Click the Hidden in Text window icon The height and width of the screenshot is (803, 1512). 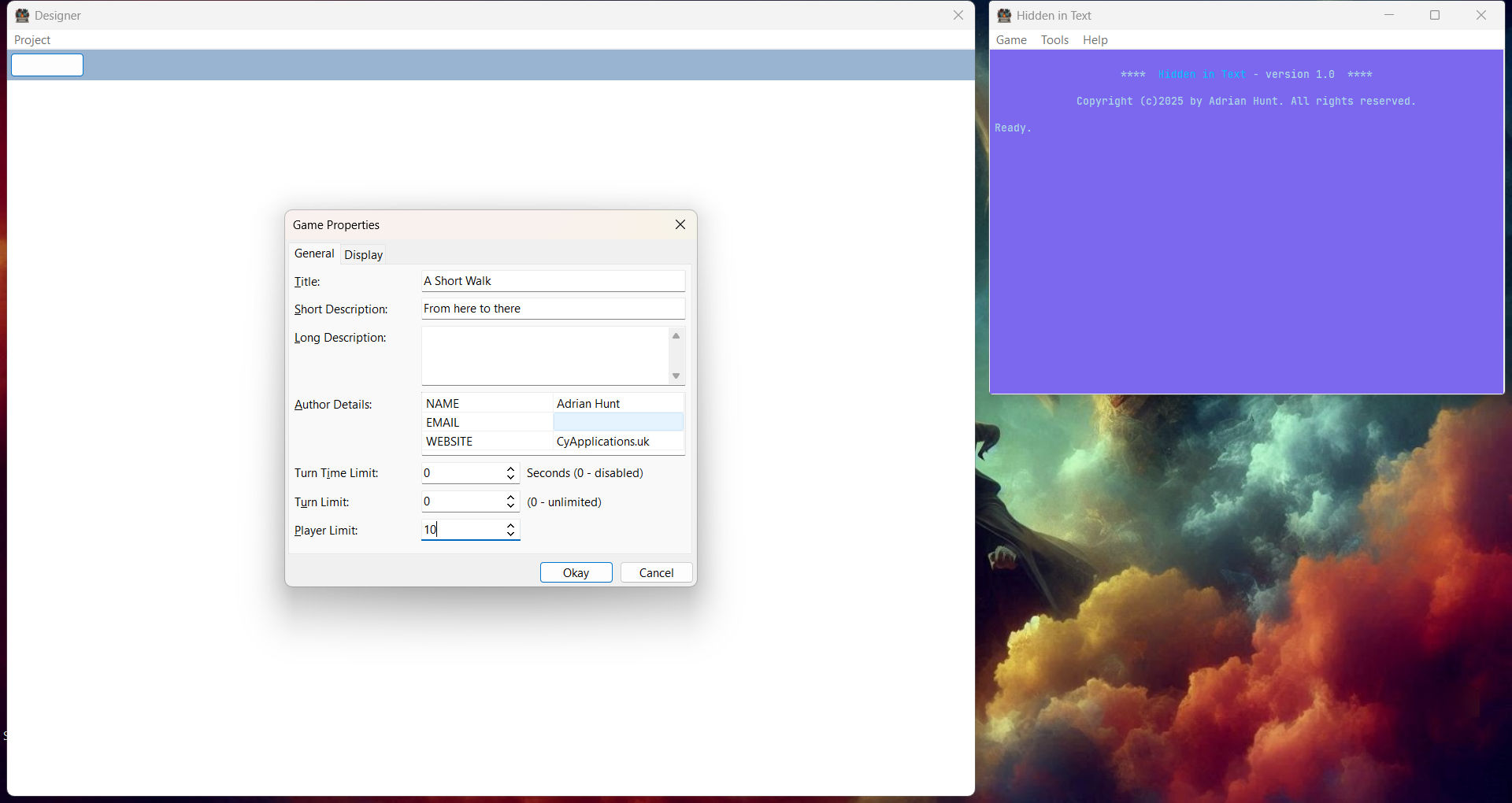(1004, 16)
